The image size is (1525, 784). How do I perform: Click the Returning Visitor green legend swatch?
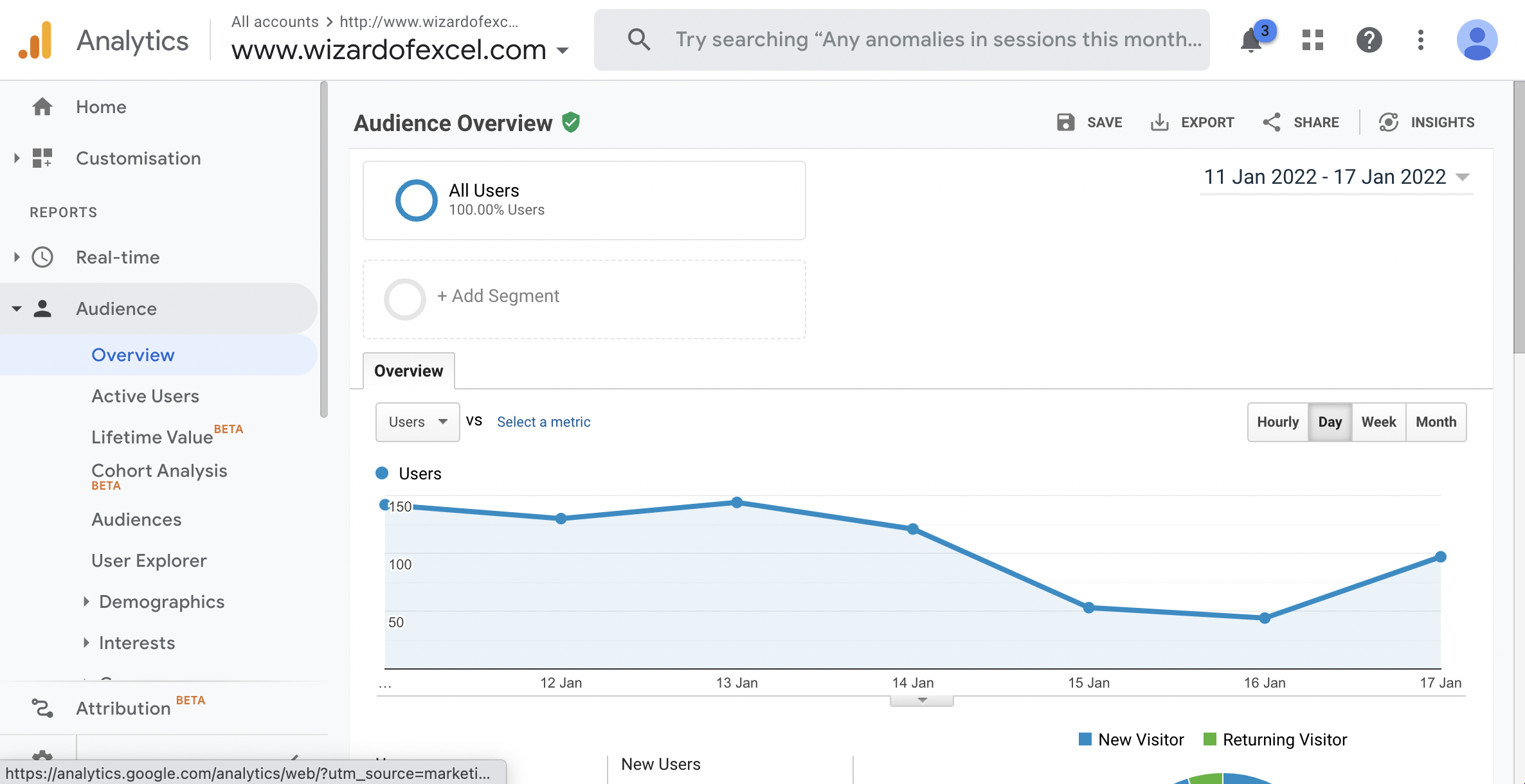click(x=1209, y=739)
